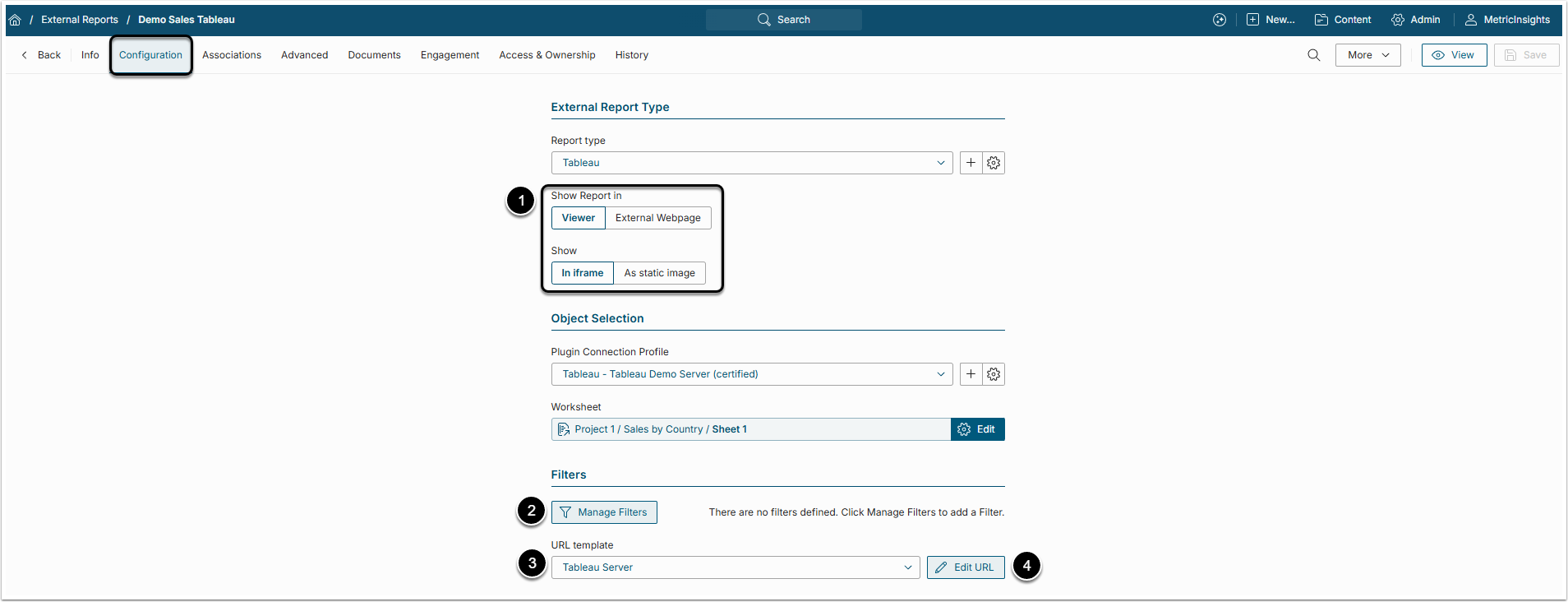Open the Configuration tab
The width and height of the screenshot is (1568, 602).
coord(151,55)
